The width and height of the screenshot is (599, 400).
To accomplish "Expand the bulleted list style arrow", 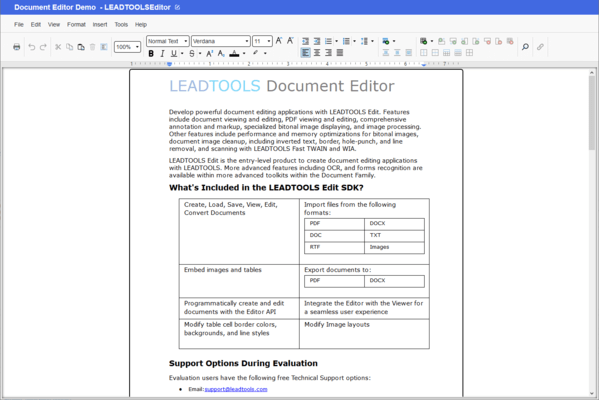I will point(337,41).
